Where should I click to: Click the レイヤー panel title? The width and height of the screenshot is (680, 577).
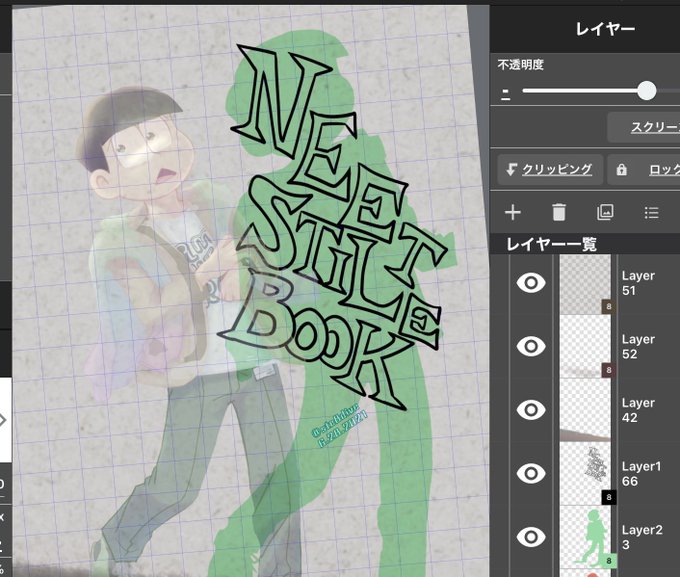(x=605, y=29)
